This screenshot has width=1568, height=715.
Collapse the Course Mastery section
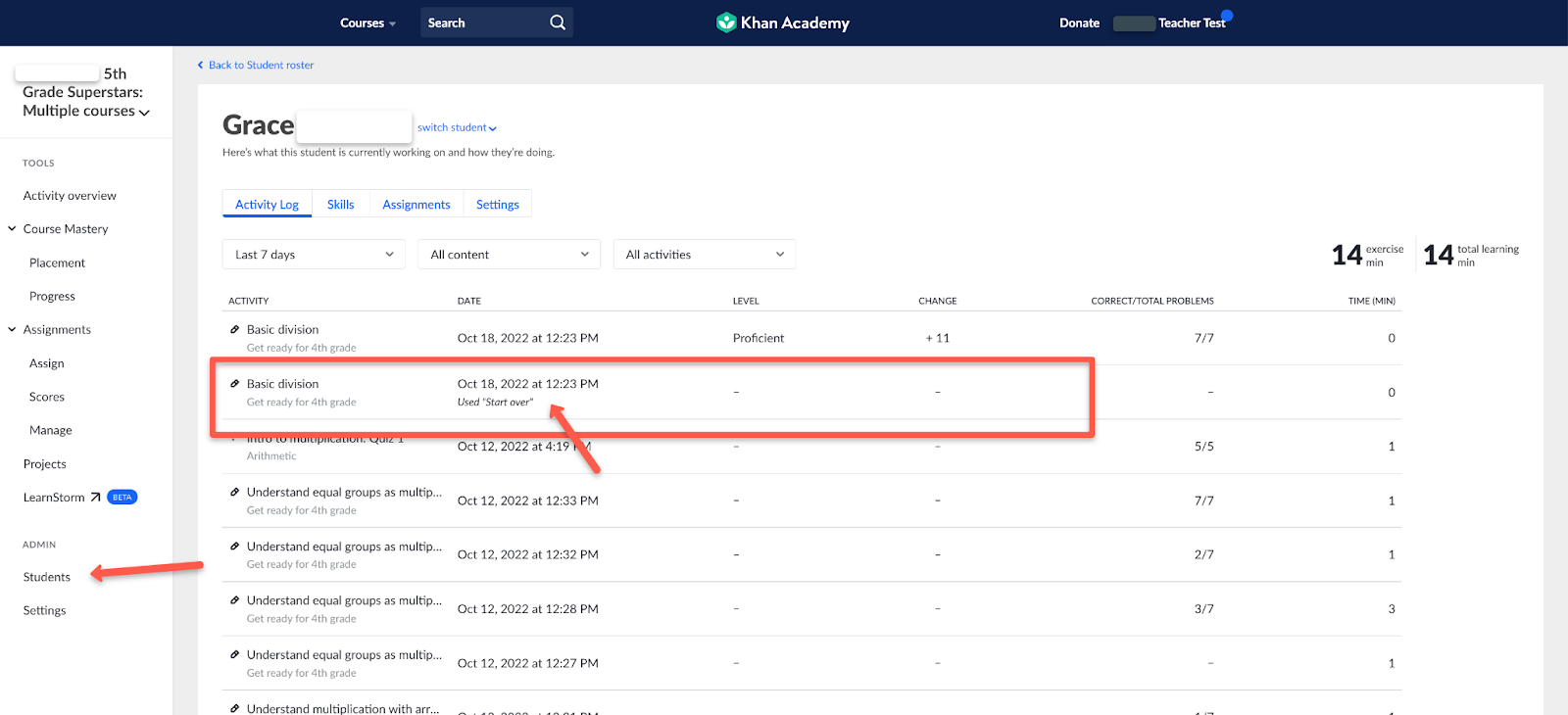point(13,229)
